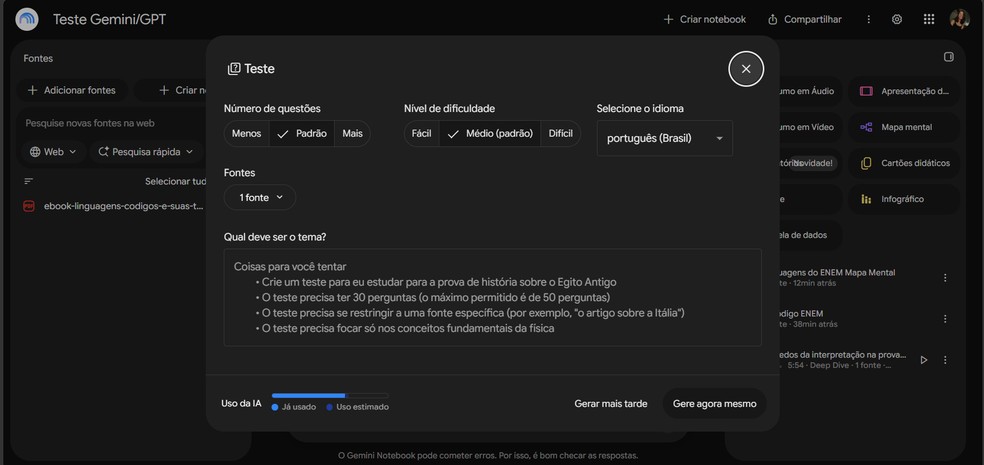Open options for the Codigo ENEM item
Screen dimensions: 984x465
click(x=945, y=319)
